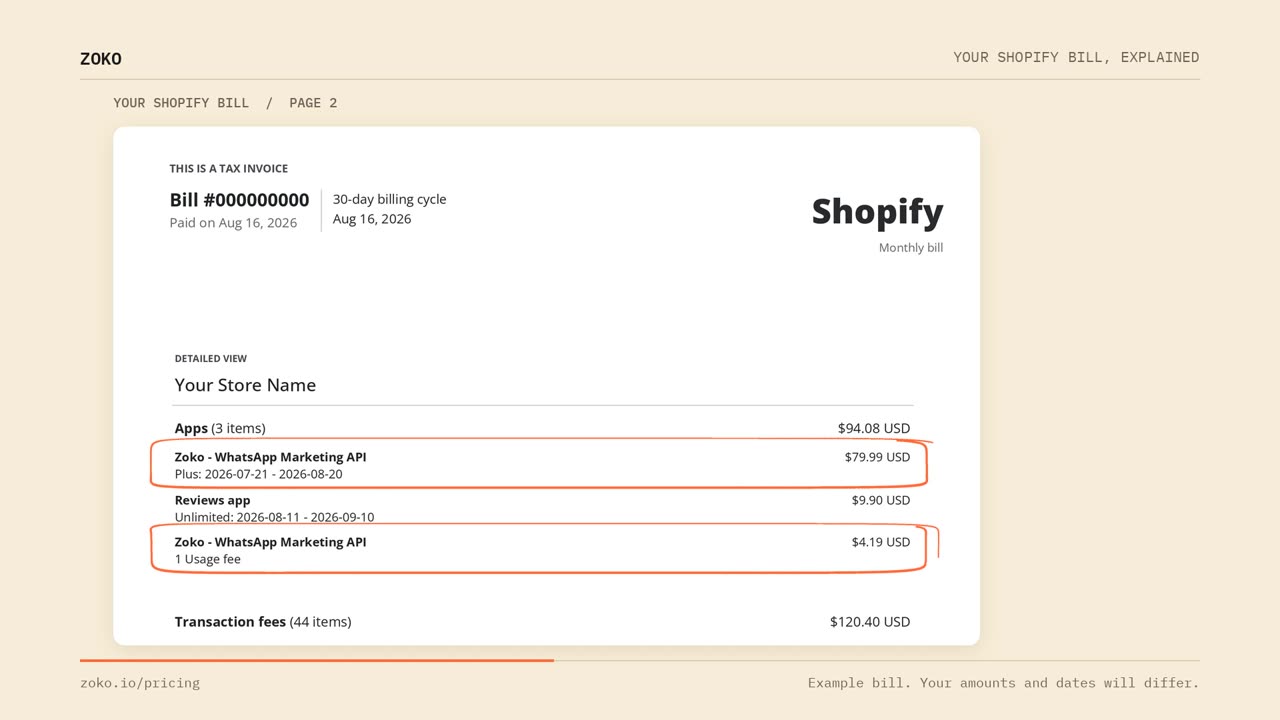Click the "$79.99 USD" amount
Viewport: 1280px width, 720px height.
(x=877, y=457)
